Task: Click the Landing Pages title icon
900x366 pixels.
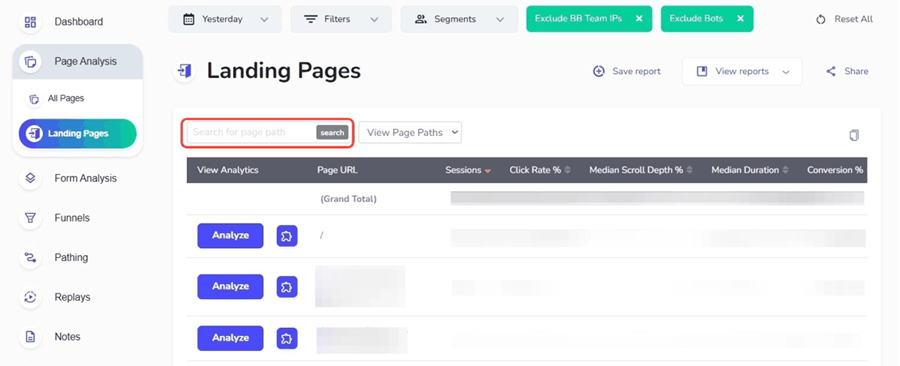Action: (184, 71)
